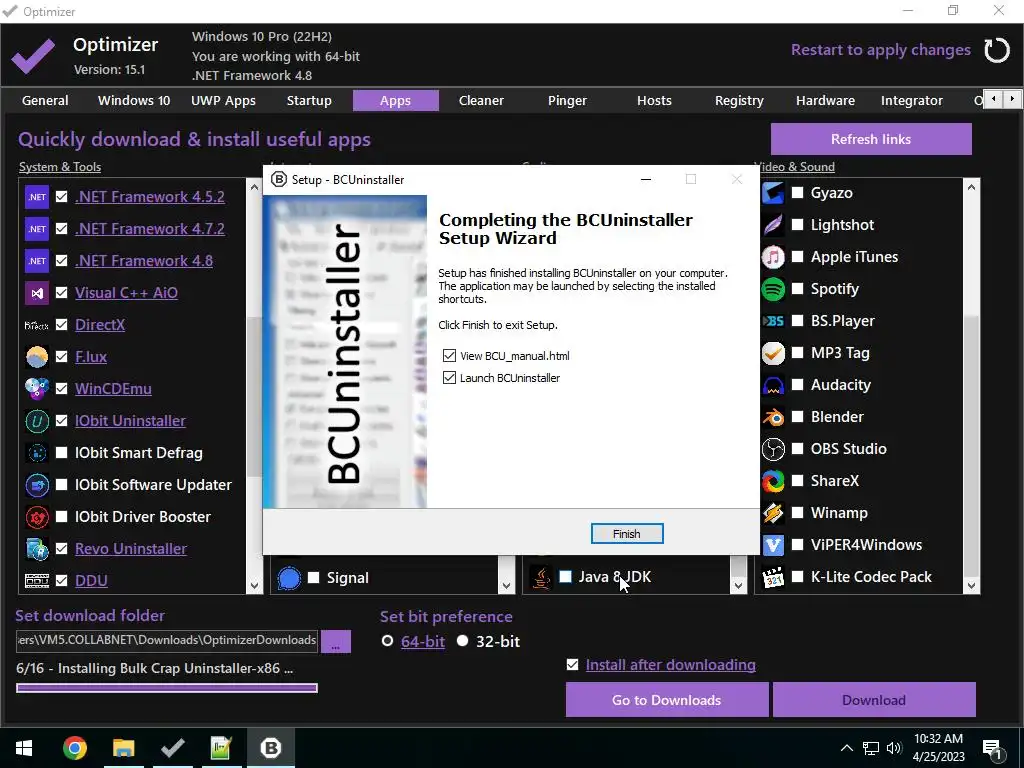Viewport: 1024px width, 768px height.
Task: Uncheck View BCU_manual.html checkbox
Action: coord(449,355)
